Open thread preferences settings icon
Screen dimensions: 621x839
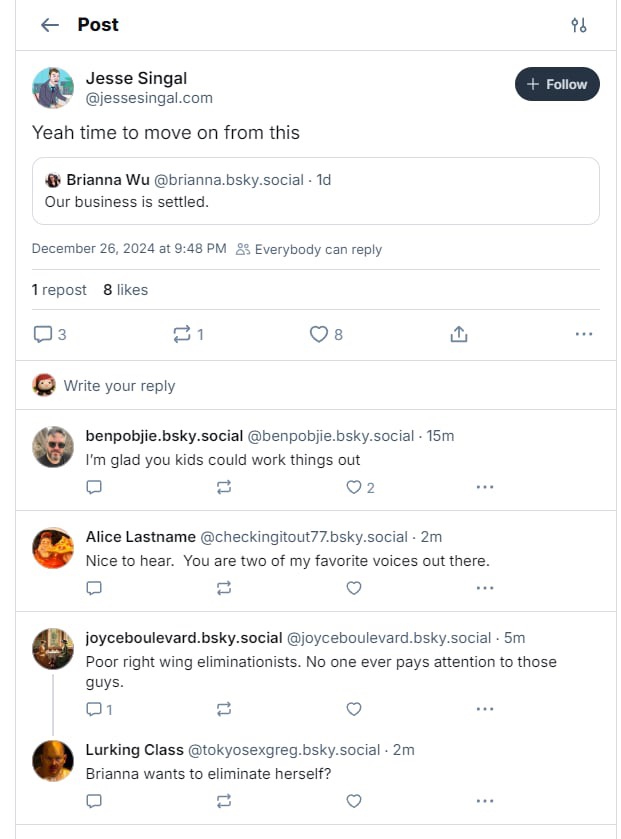tap(579, 25)
